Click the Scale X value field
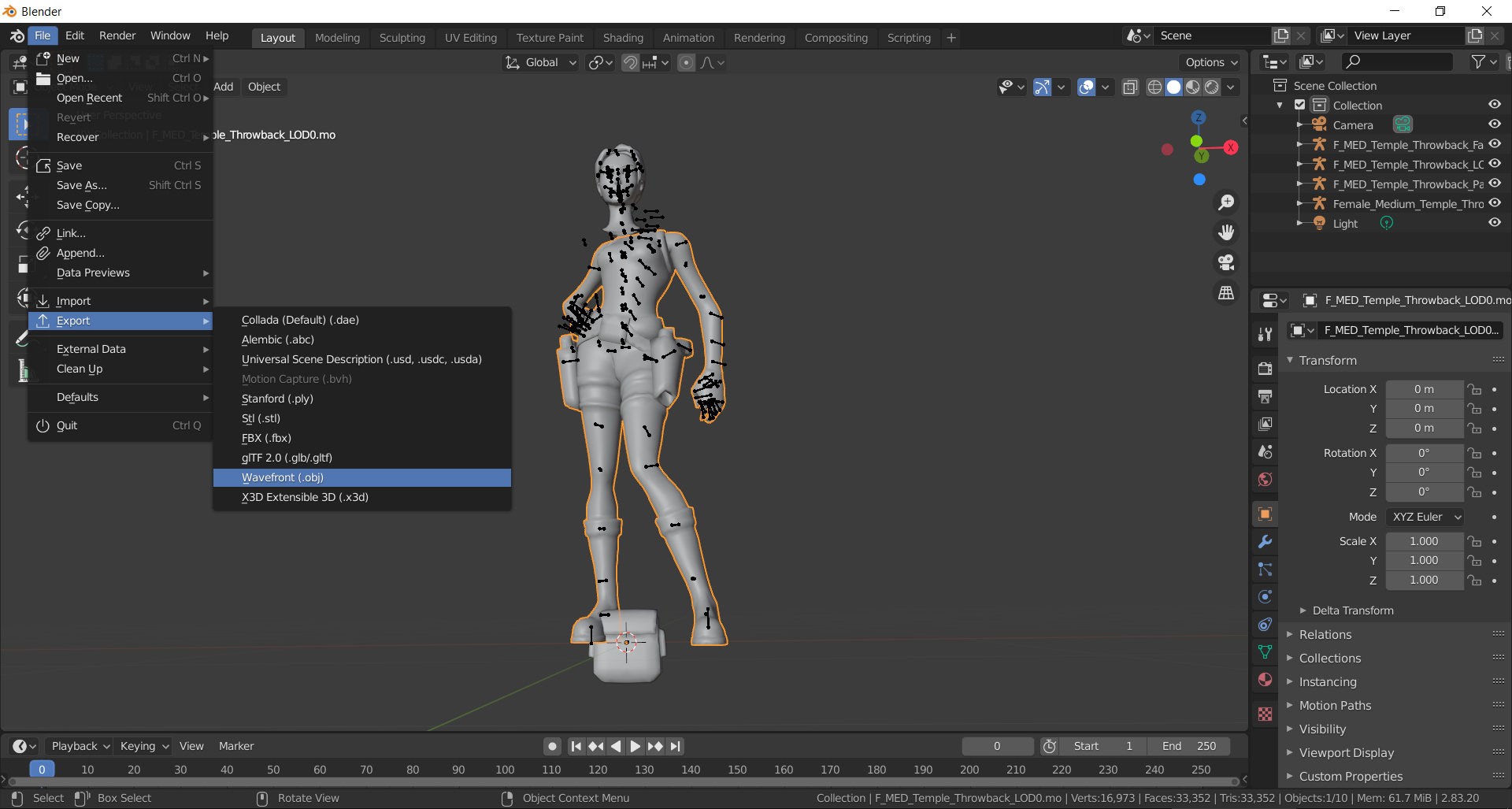The height and width of the screenshot is (809, 1512). (1424, 541)
